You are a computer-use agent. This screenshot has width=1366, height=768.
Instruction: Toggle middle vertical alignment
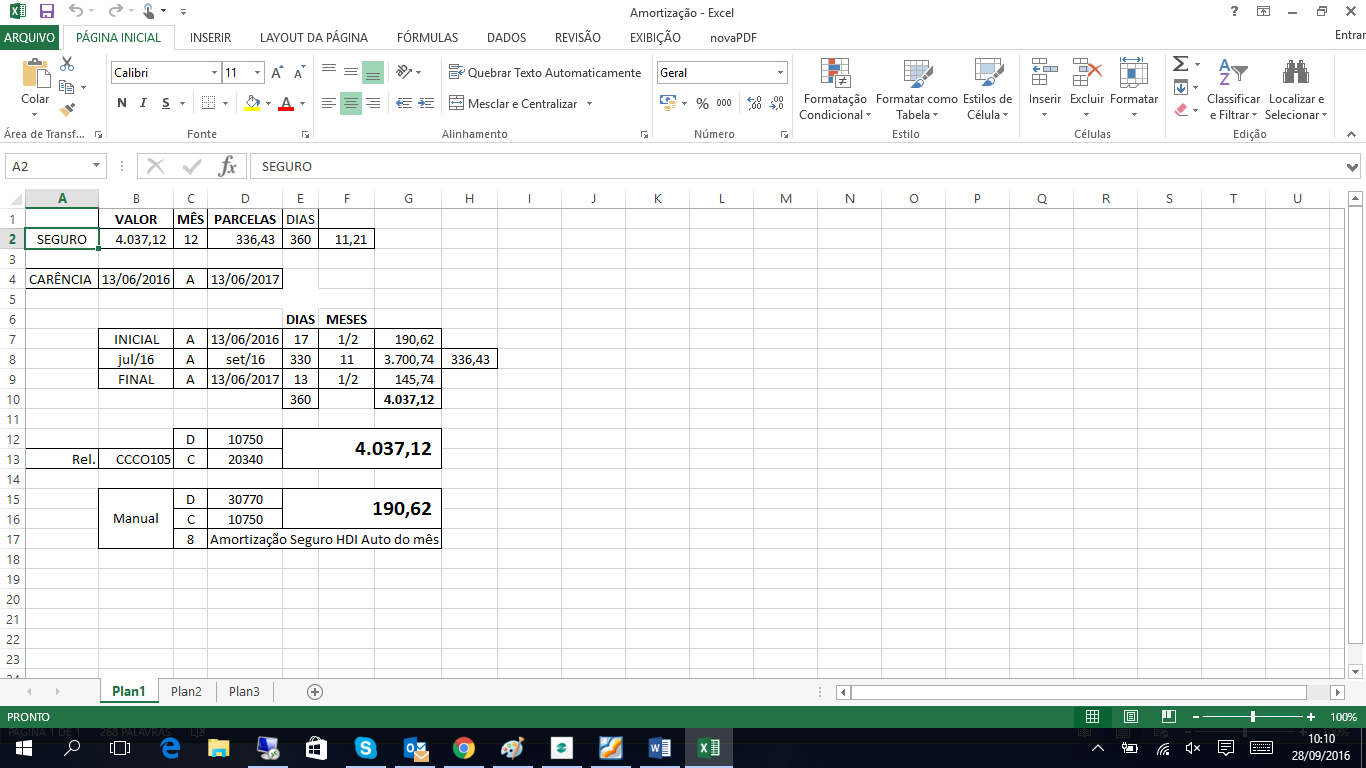351,72
